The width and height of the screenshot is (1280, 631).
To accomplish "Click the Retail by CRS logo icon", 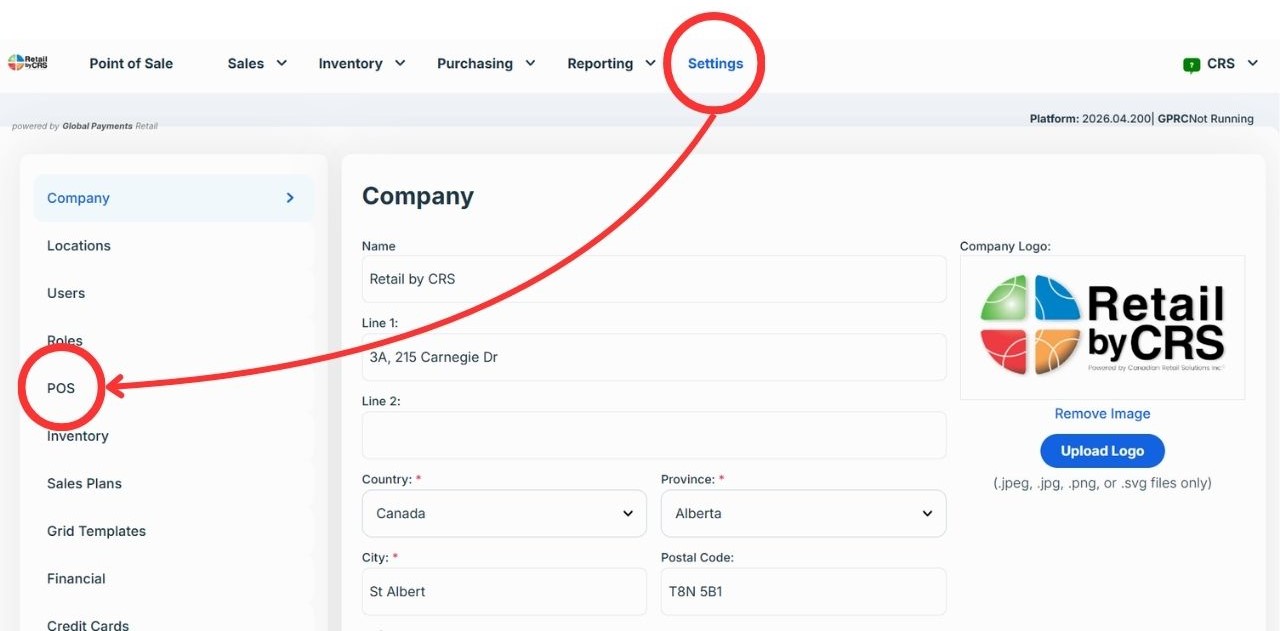I will 27,63.
